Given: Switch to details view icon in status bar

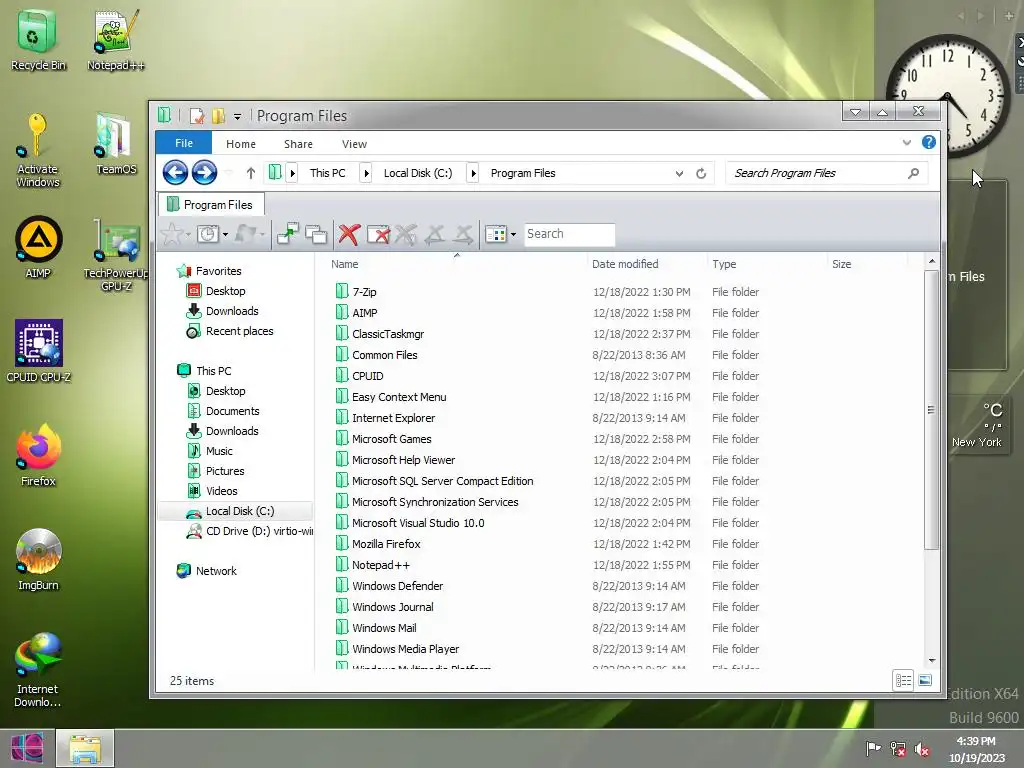Looking at the screenshot, I should pyautogui.click(x=903, y=680).
